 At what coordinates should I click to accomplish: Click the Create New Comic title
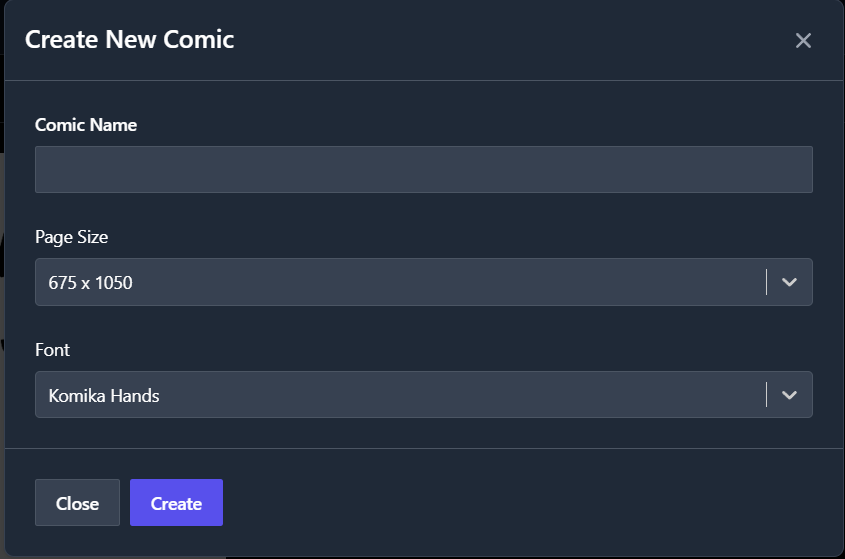click(129, 40)
